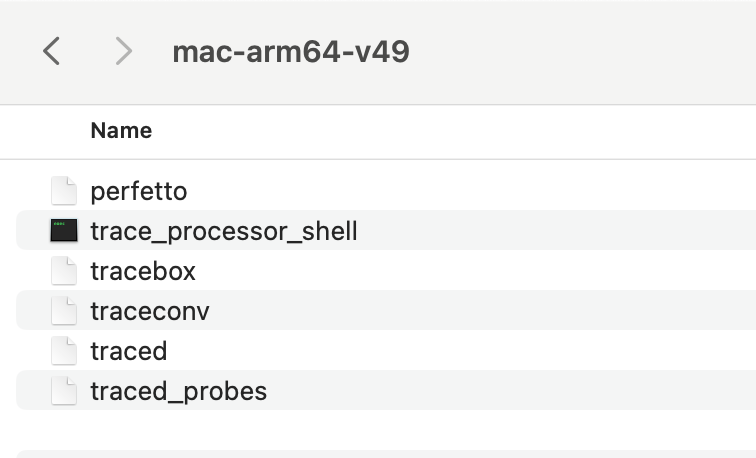Click the perfetto document icon

pos(64,190)
